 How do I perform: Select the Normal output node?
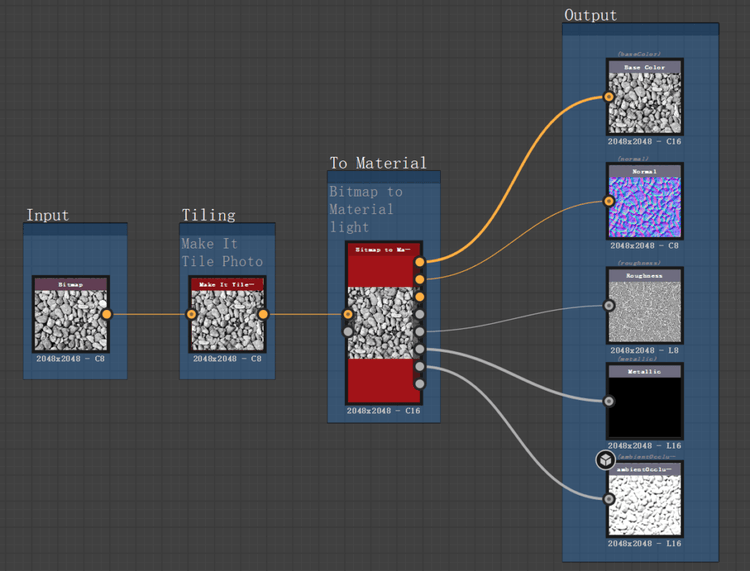coord(645,201)
